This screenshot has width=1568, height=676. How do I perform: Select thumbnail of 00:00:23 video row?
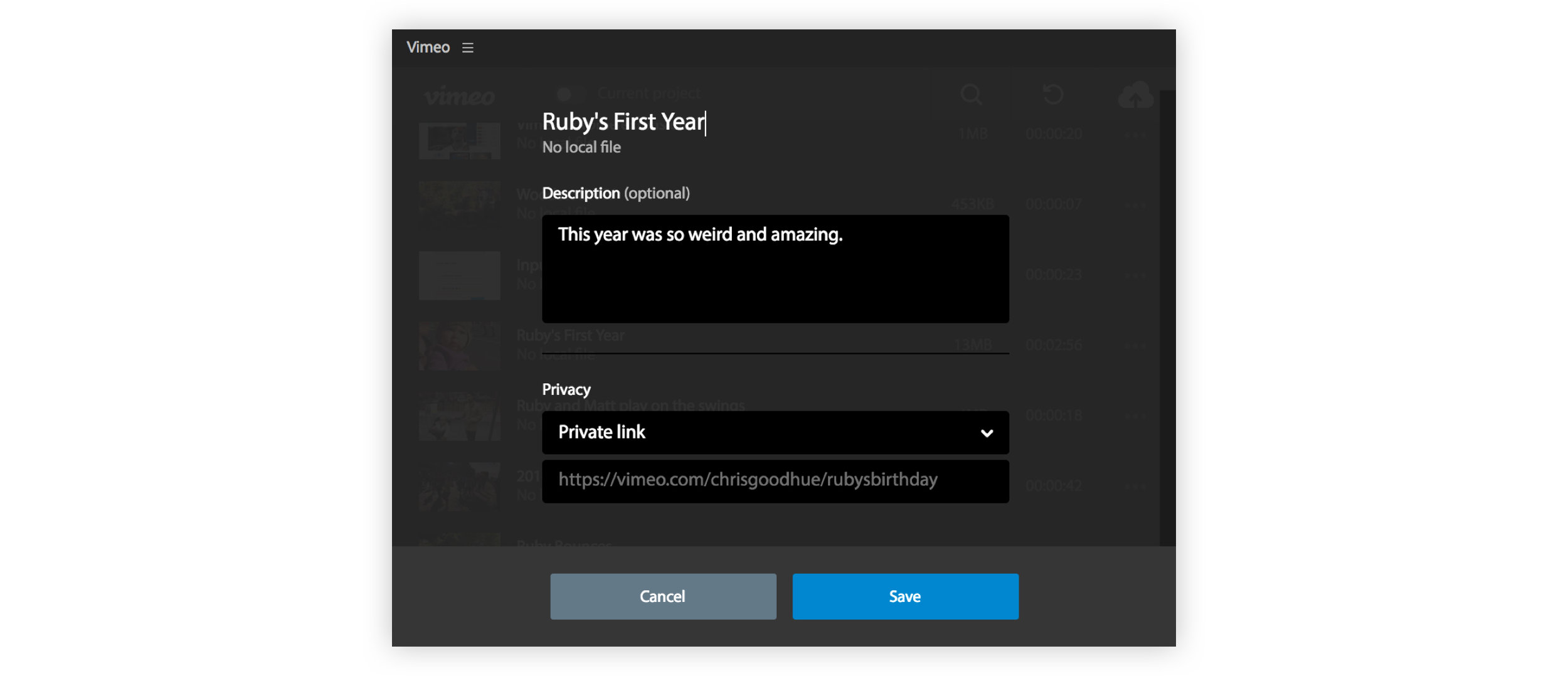point(459,275)
